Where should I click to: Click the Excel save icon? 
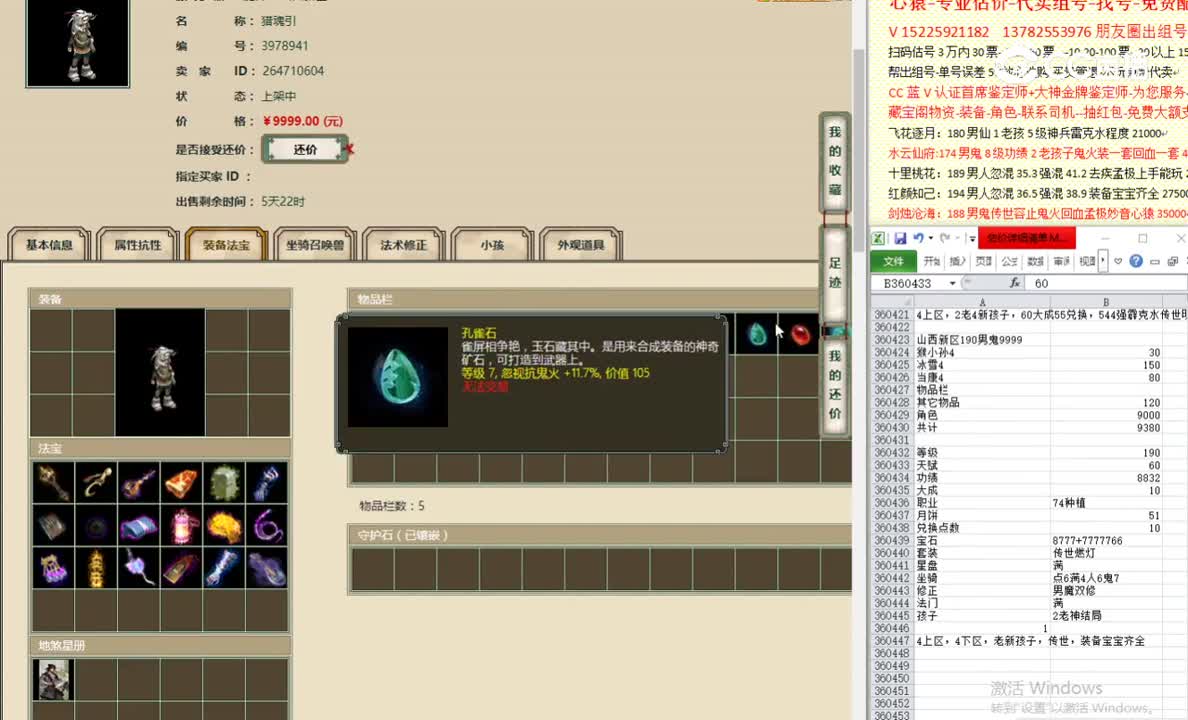point(900,238)
